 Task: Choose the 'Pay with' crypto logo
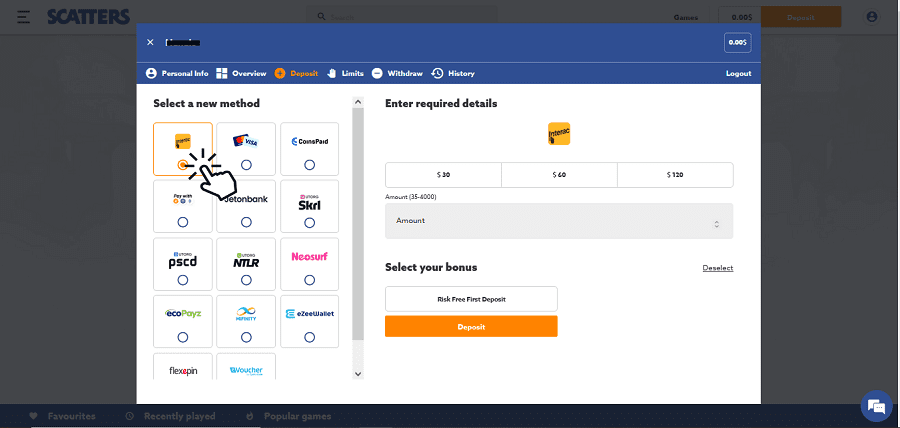tap(183, 199)
